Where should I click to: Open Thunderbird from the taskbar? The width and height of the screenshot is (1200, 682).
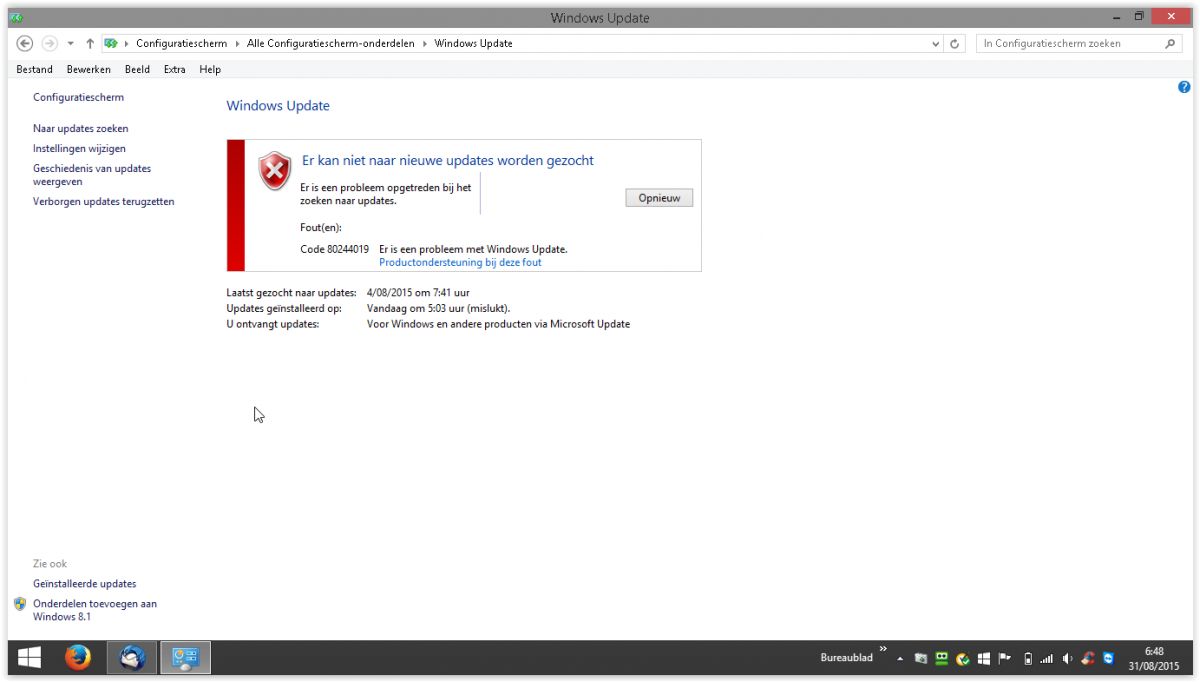[132, 657]
